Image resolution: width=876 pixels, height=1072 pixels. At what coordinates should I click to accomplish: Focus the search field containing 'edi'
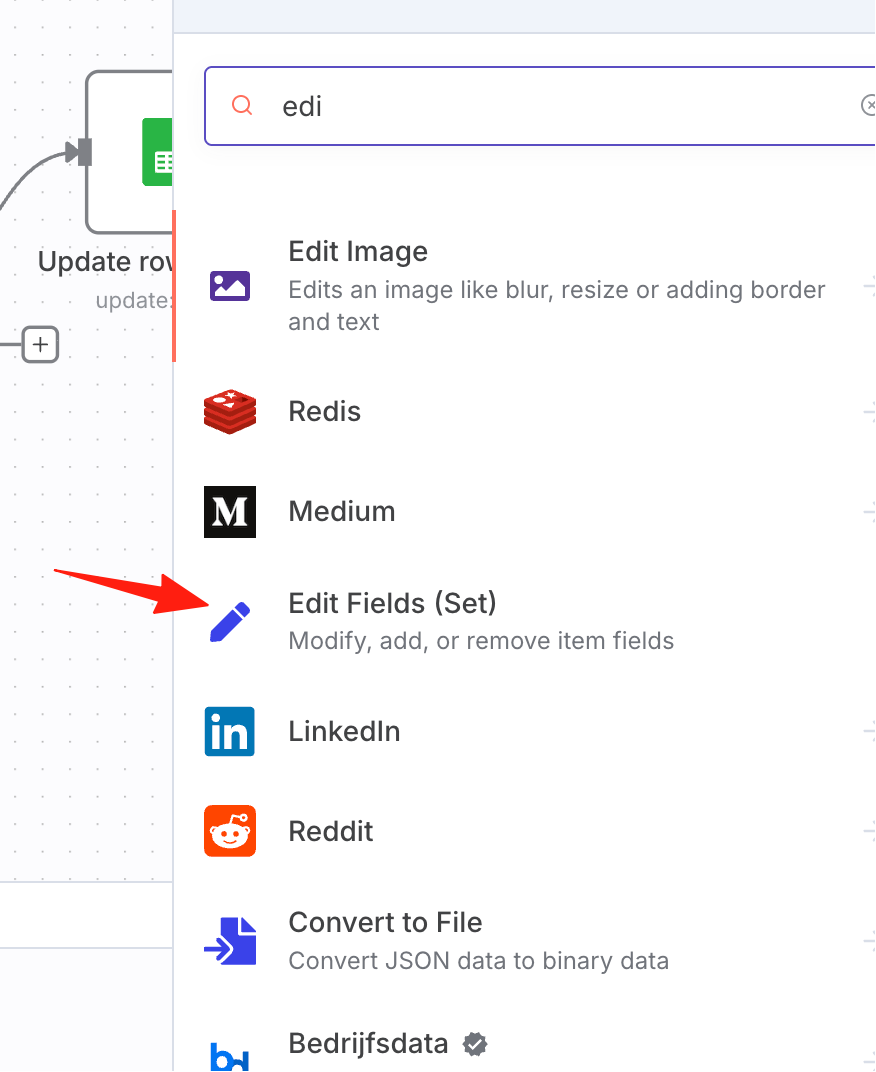pos(540,106)
